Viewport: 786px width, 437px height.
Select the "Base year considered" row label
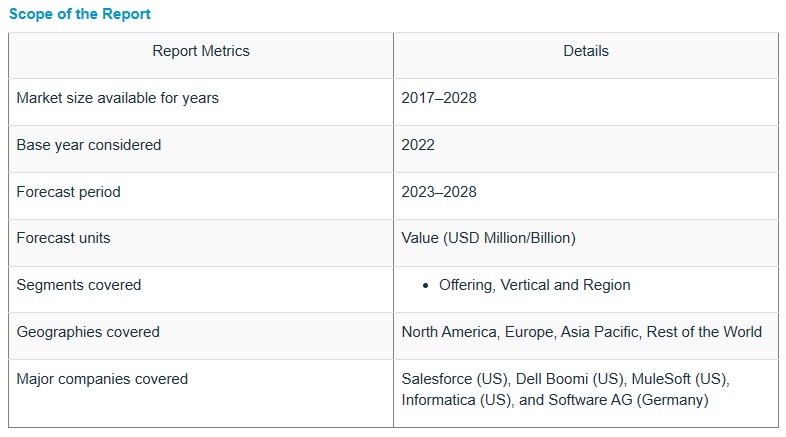point(89,145)
